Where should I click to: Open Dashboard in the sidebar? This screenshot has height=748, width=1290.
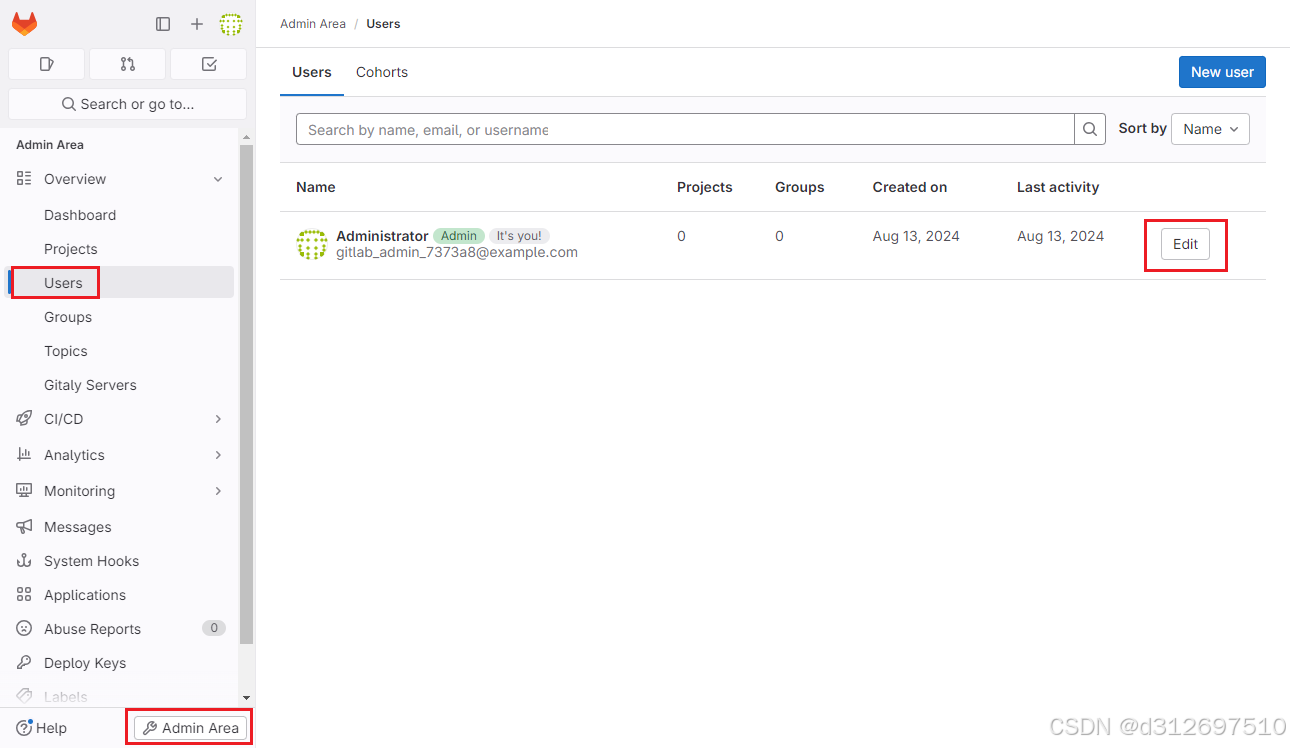point(80,215)
